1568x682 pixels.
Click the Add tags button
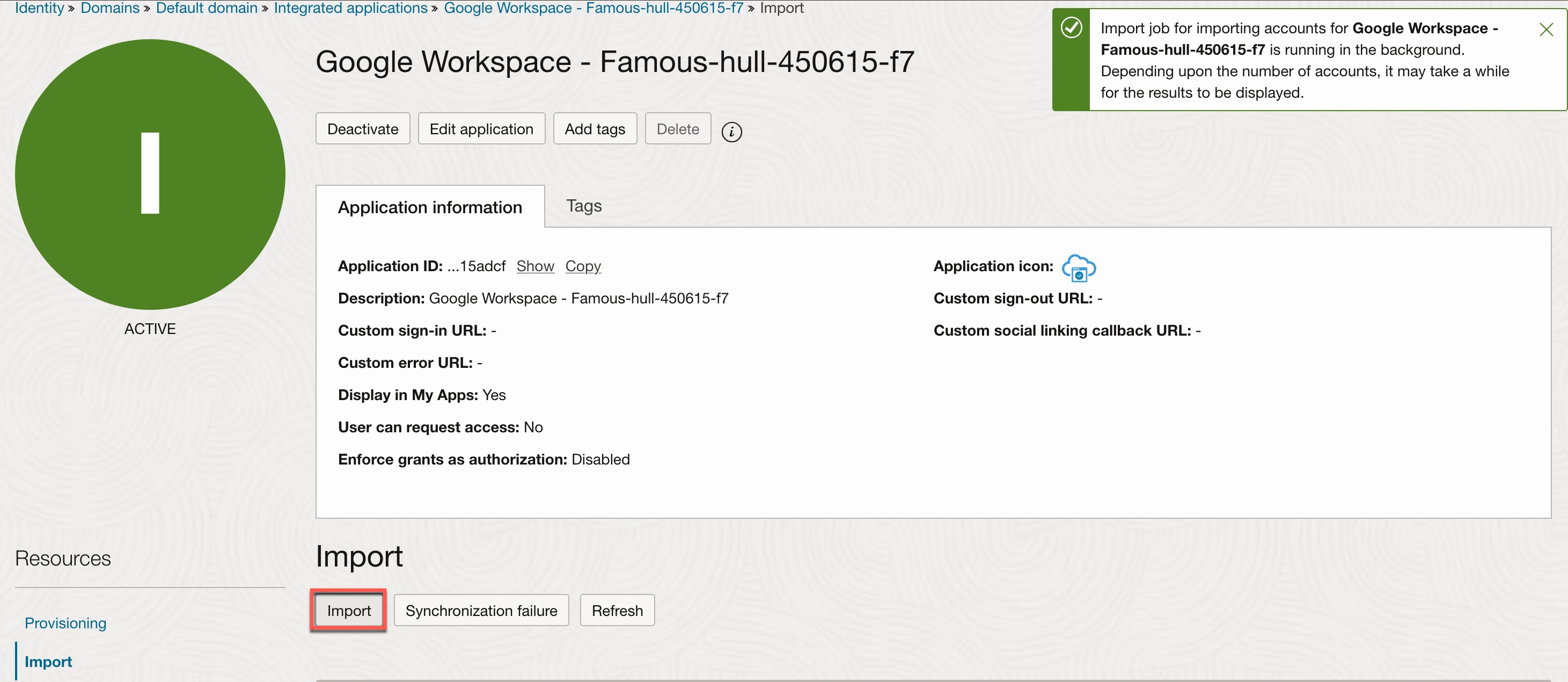[594, 128]
